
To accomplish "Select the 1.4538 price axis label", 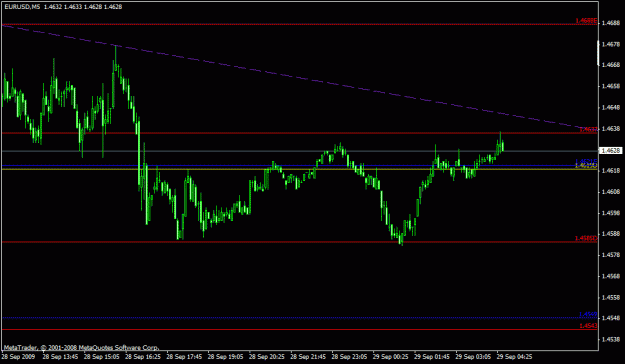I will click(x=611, y=340).
